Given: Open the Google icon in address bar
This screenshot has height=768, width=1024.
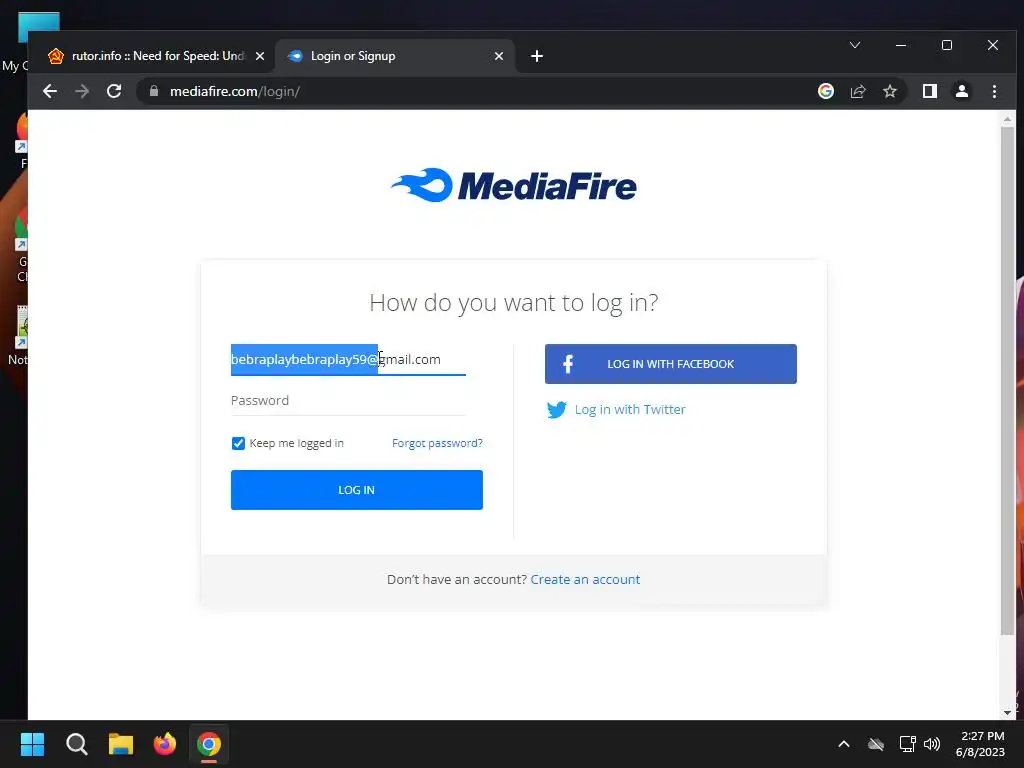Looking at the screenshot, I should [825, 91].
